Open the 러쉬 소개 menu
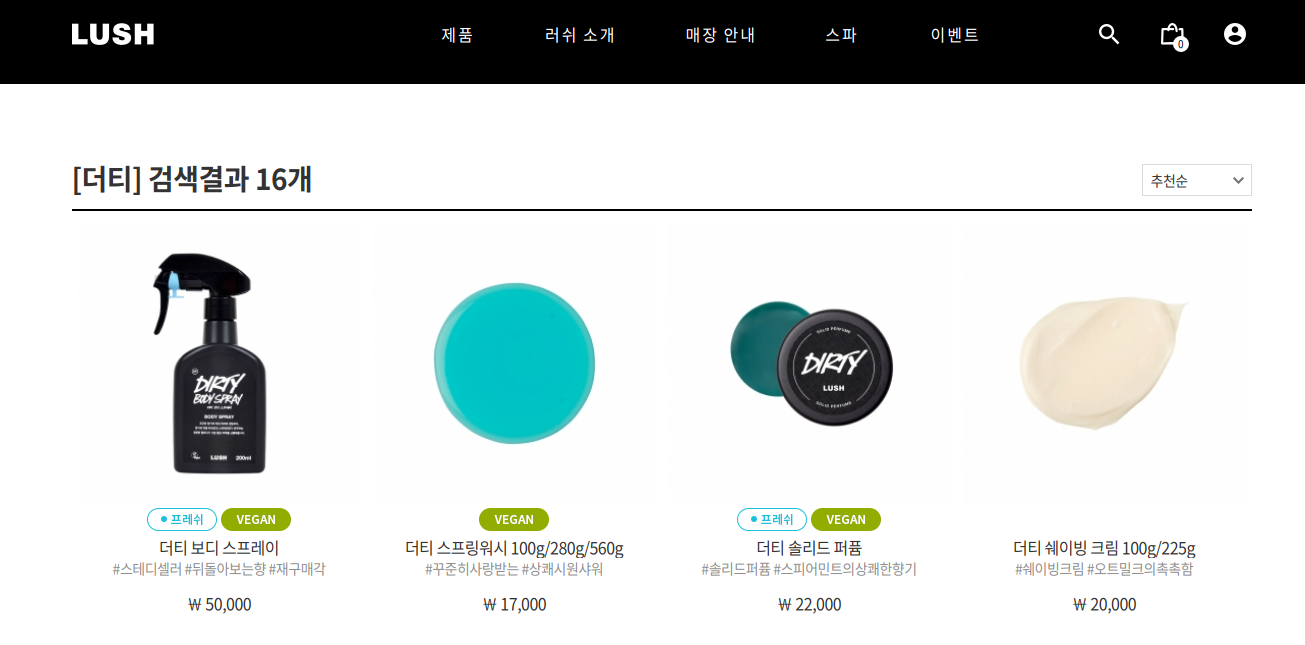 pos(580,35)
